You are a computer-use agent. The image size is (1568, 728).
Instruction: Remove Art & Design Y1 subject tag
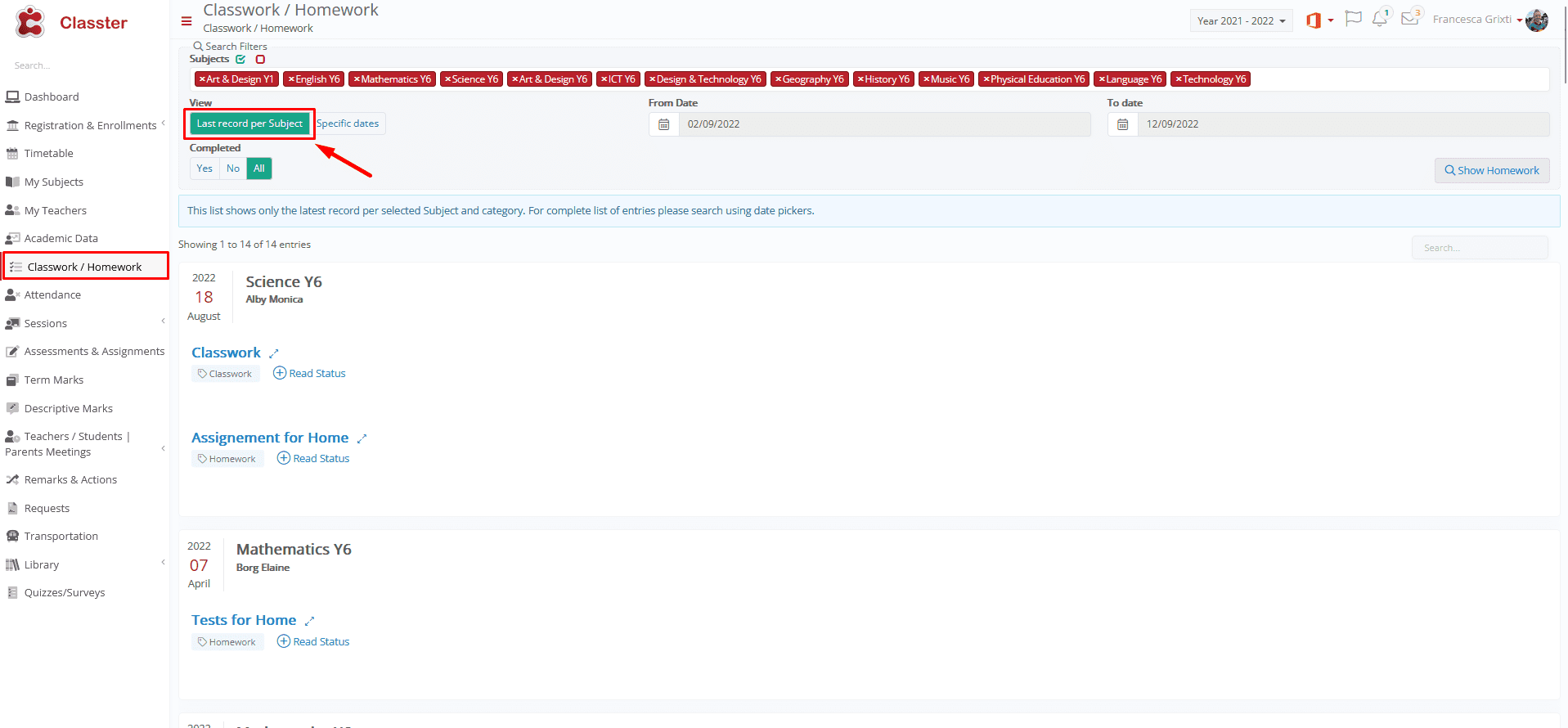coord(202,79)
